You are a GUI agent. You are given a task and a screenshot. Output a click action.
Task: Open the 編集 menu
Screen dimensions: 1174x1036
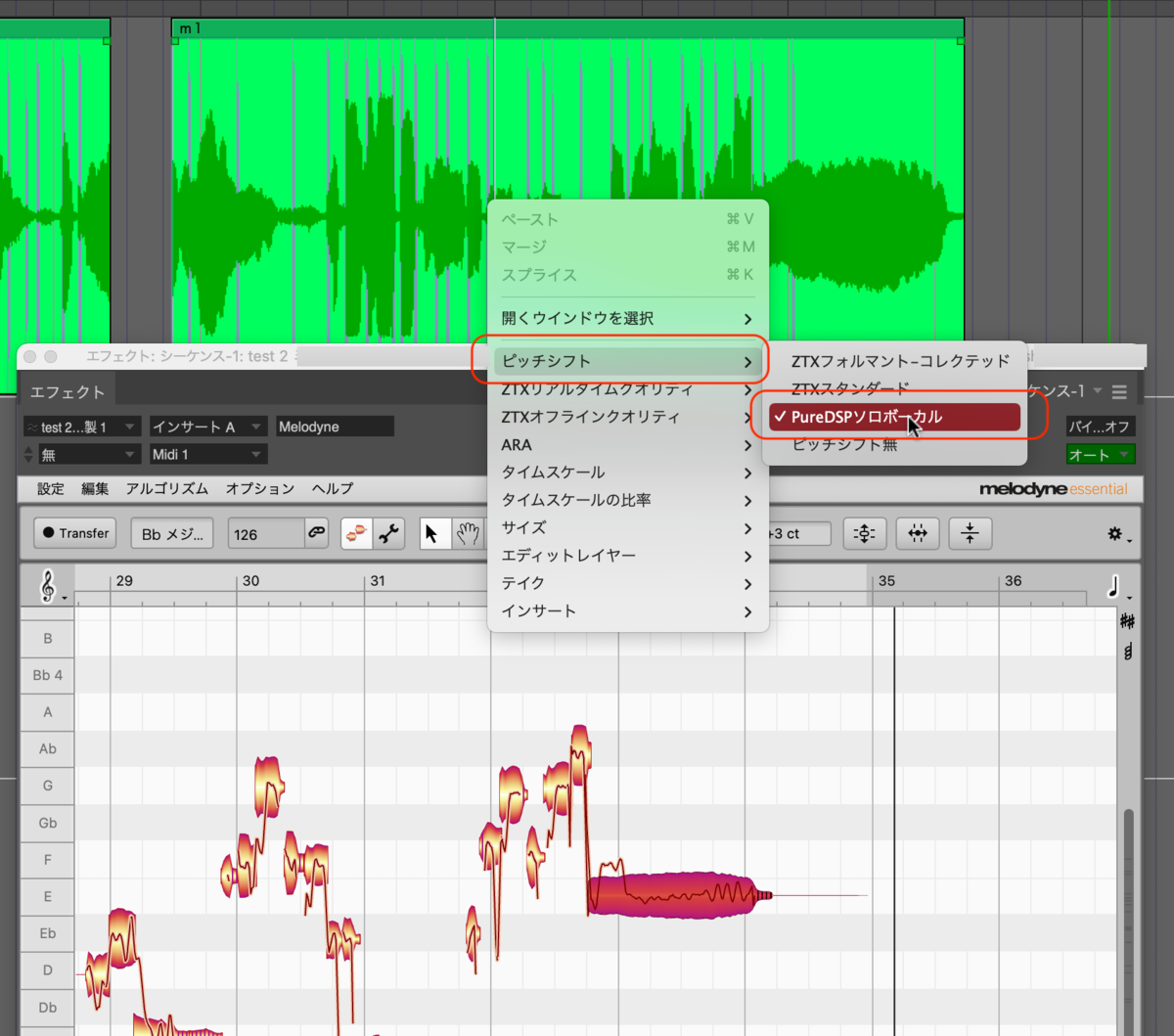tap(95, 488)
